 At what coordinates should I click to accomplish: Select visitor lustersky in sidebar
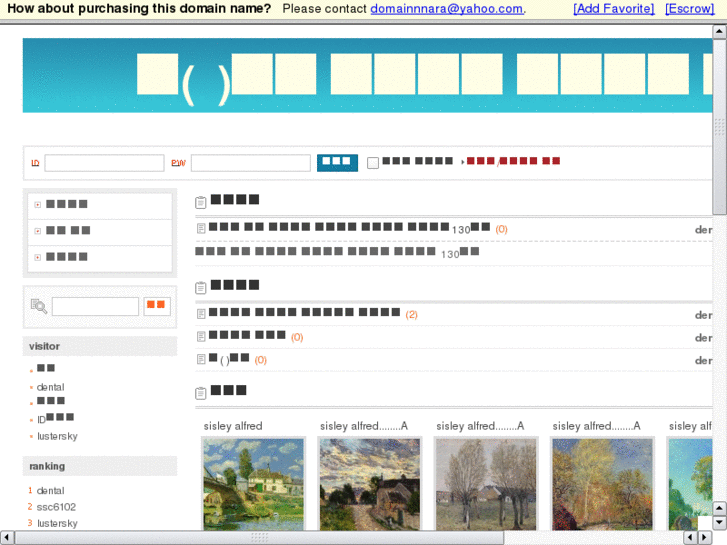57,436
